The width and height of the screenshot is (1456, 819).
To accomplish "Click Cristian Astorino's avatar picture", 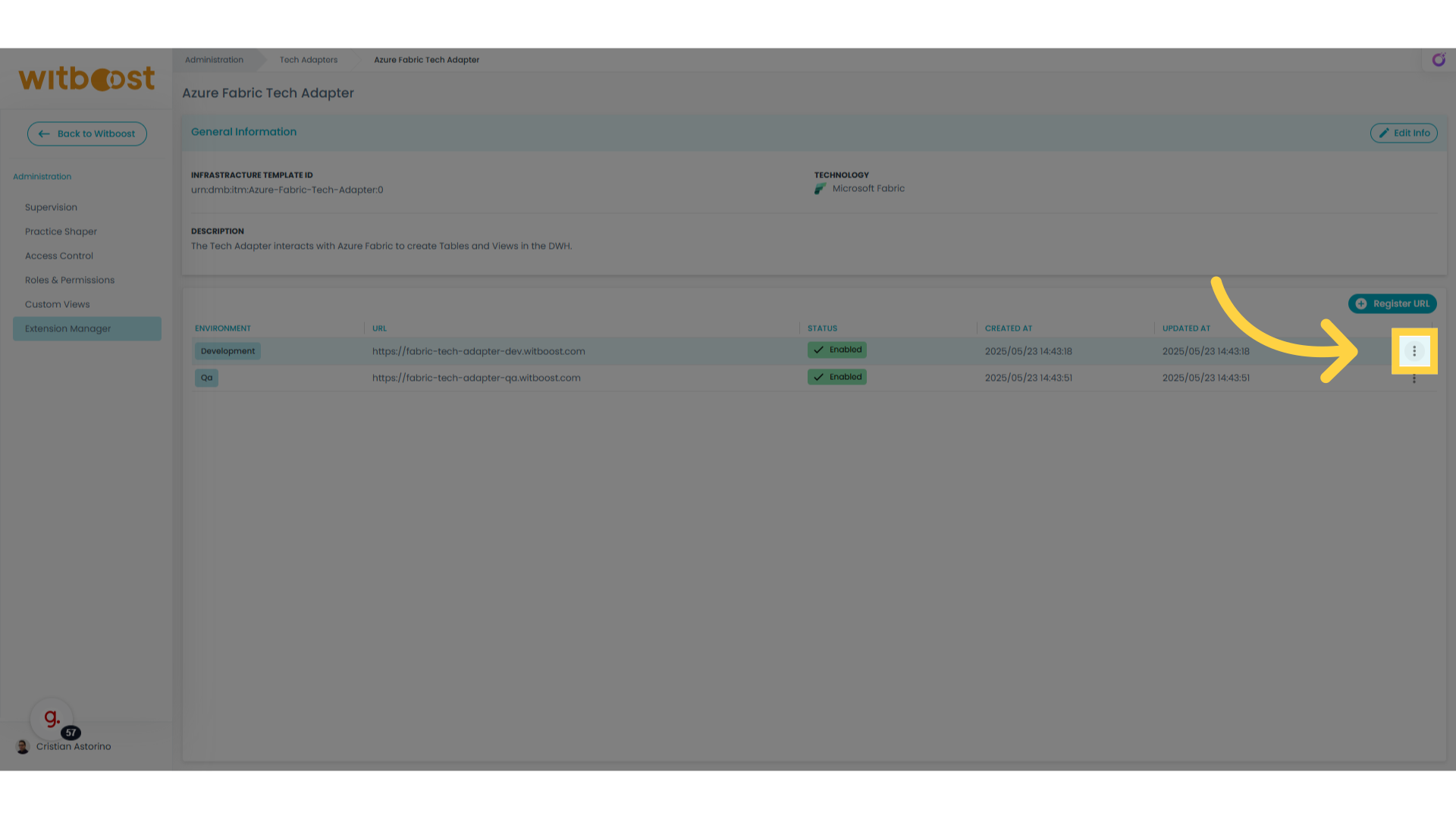I will click(x=23, y=747).
